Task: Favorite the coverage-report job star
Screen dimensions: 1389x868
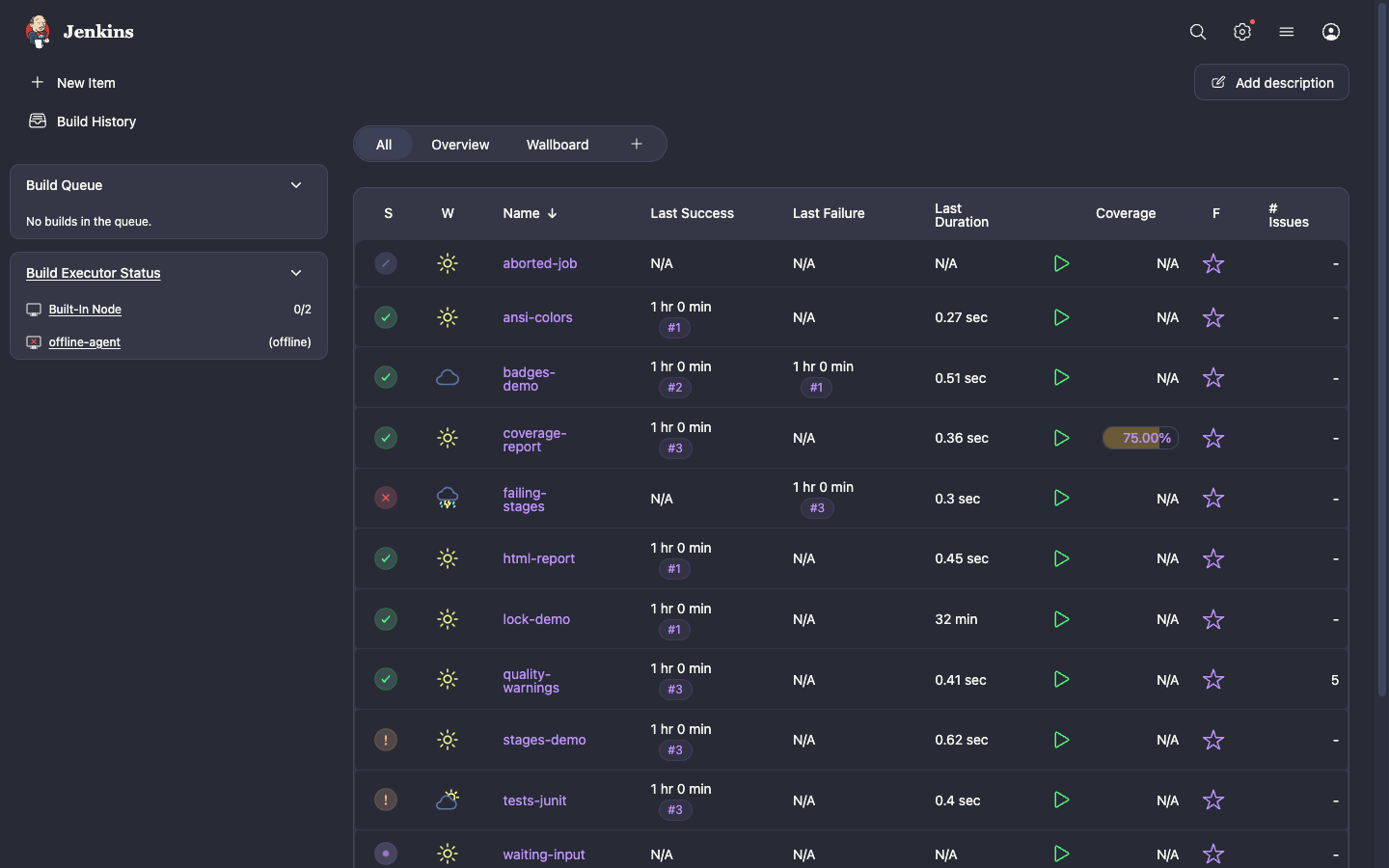Action: click(1213, 438)
